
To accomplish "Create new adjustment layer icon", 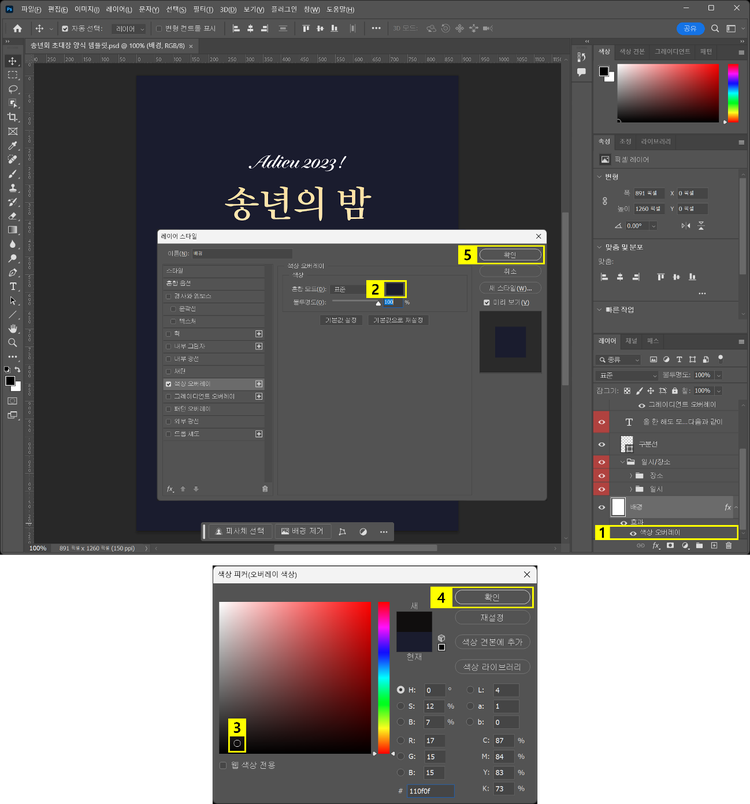I will click(x=685, y=546).
